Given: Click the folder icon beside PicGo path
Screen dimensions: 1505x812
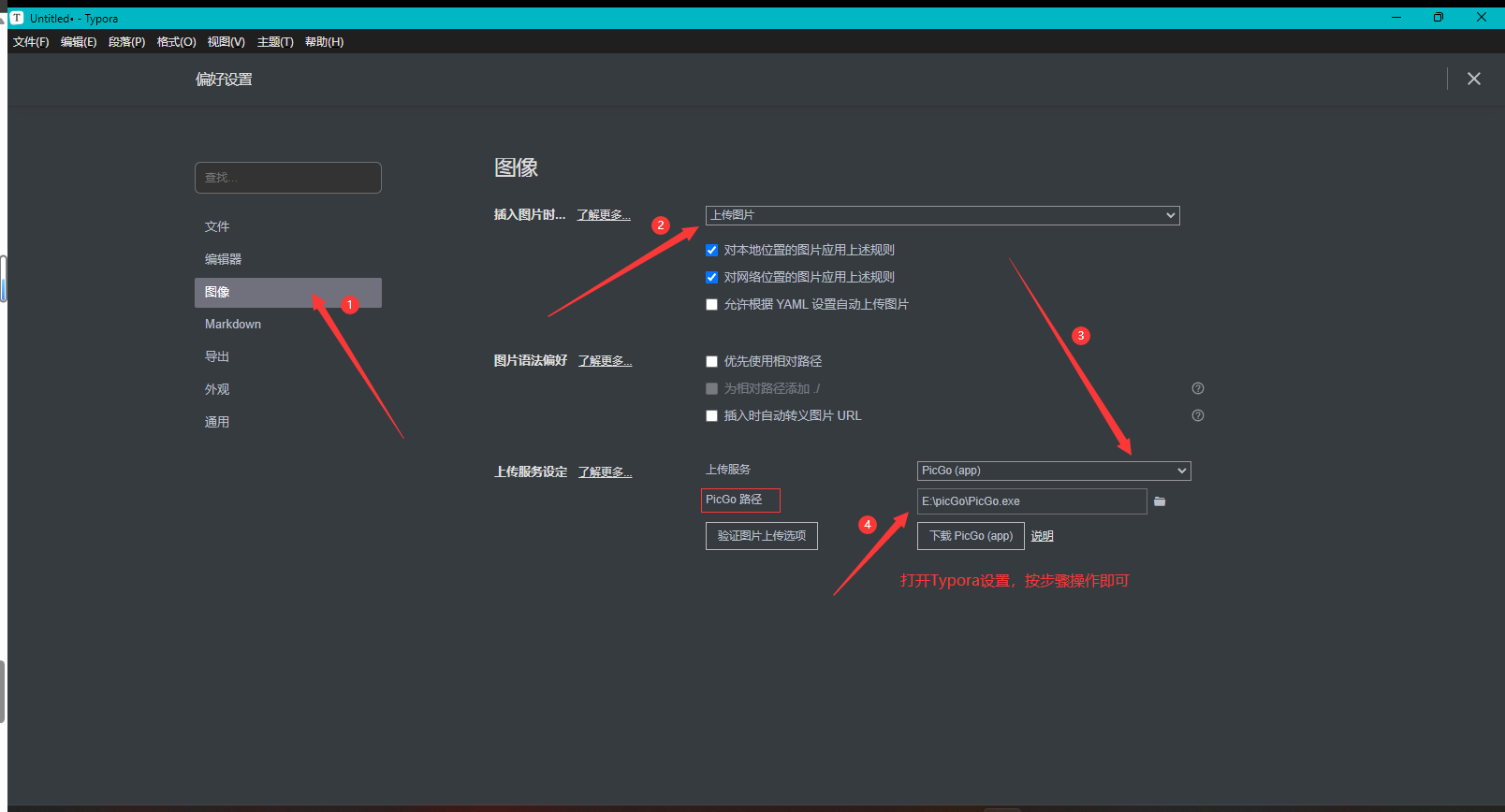Looking at the screenshot, I should click(x=1160, y=501).
